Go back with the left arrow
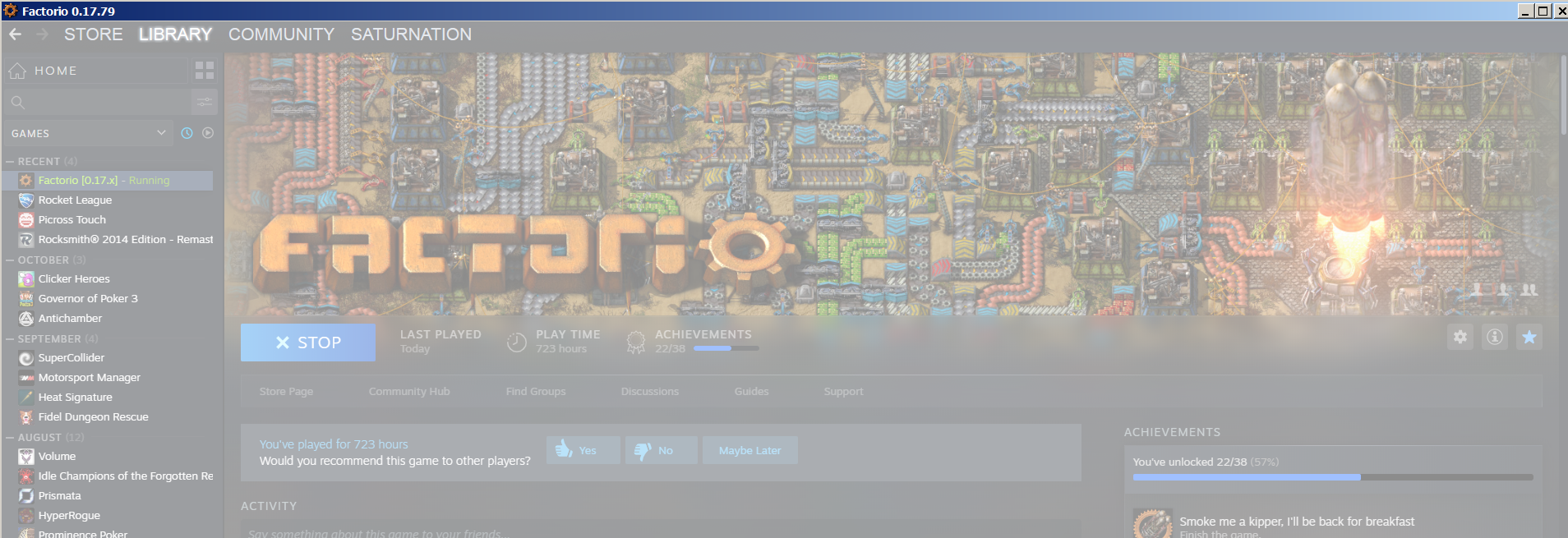Image resolution: width=1568 pixels, height=538 pixels. (x=15, y=34)
